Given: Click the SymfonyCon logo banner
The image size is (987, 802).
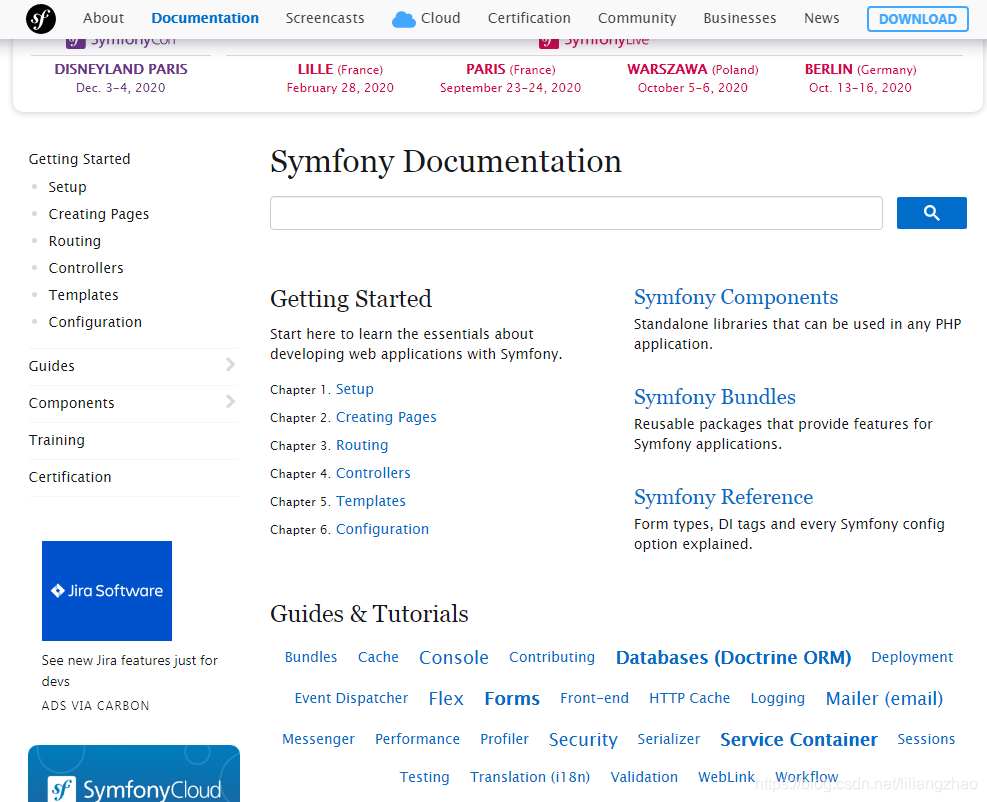Looking at the screenshot, I should 118,39.
